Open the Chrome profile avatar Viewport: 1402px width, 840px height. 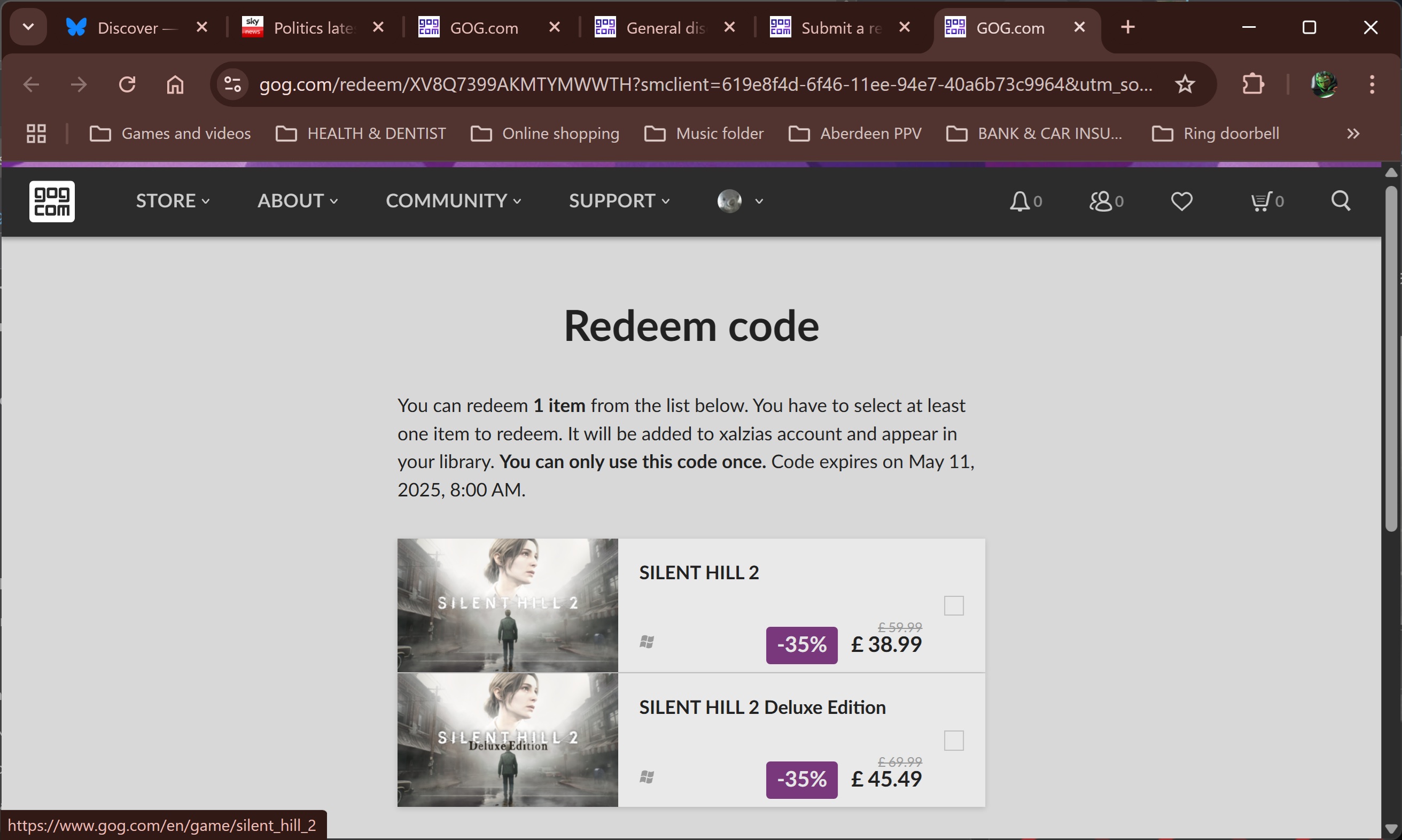click(x=1324, y=84)
